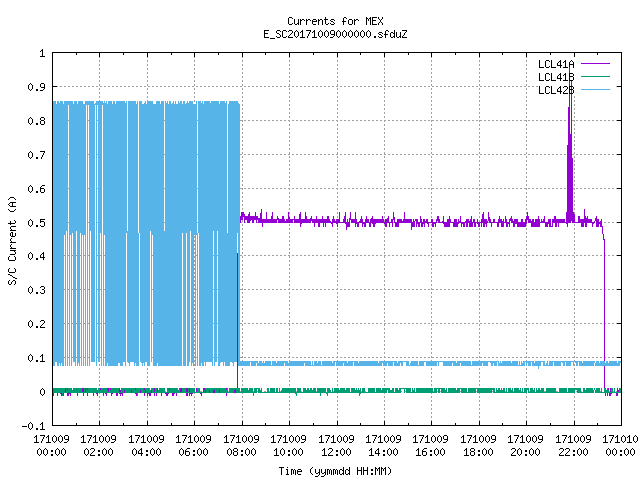The height and width of the screenshot is (480, 640).
Task: Click the x-axis tick 171009 22:00
Action: (x=573, y=446)
